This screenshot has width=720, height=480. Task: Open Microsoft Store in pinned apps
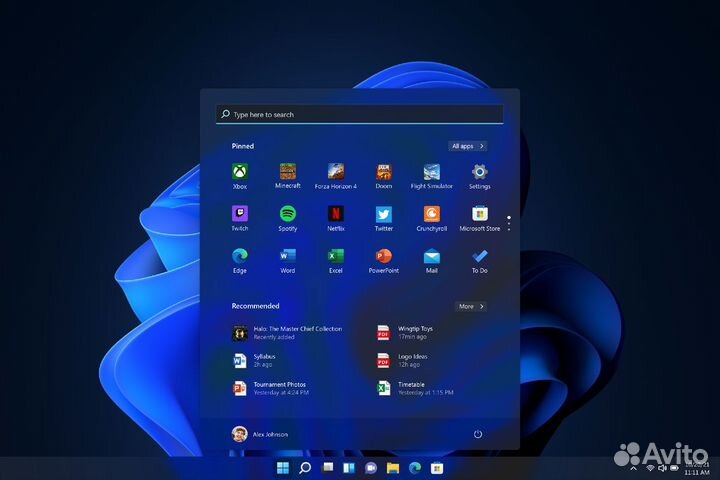click(x=479, y=219)
